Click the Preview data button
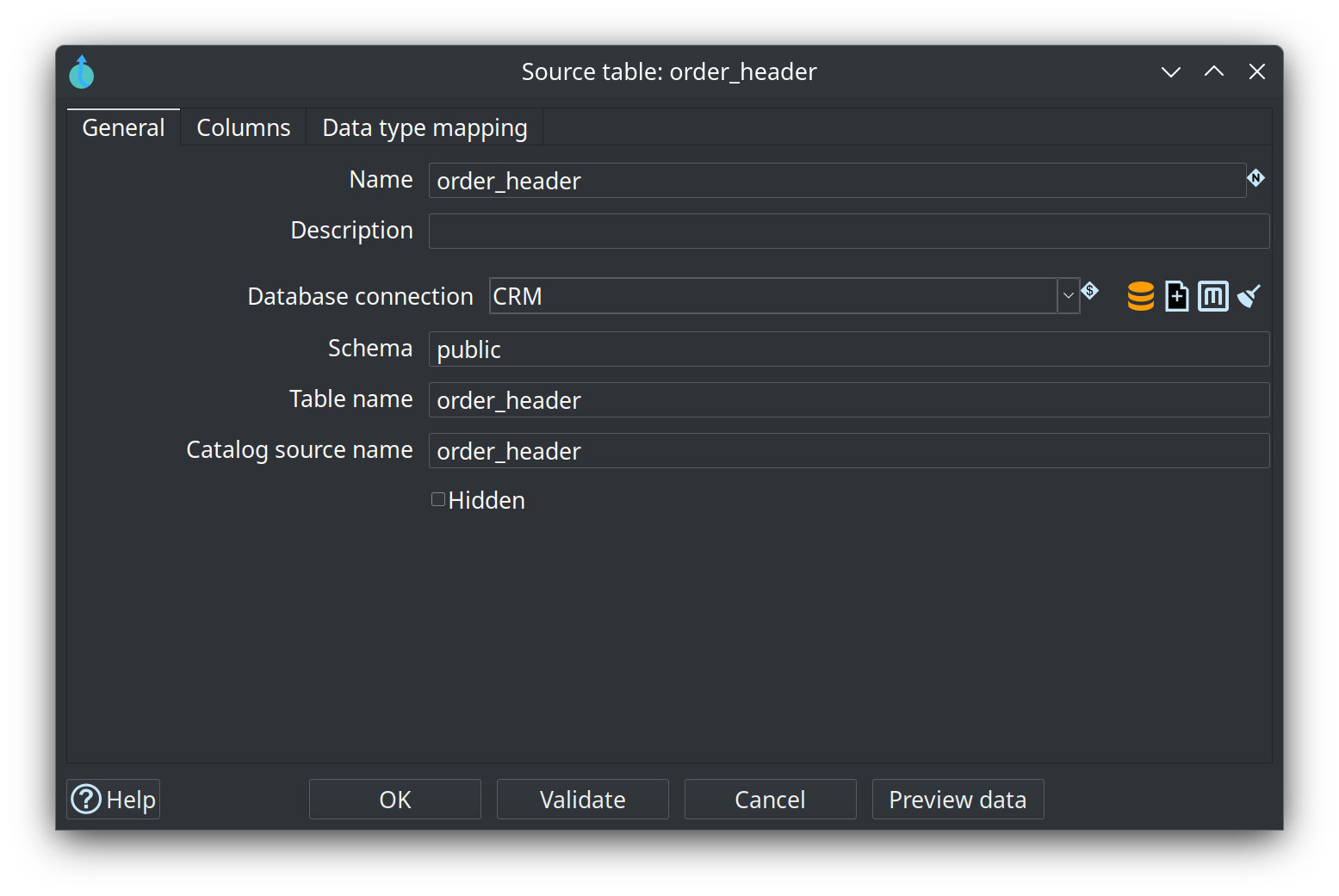The height and width of the screenshot is (896, 1339). coord(958,800)
